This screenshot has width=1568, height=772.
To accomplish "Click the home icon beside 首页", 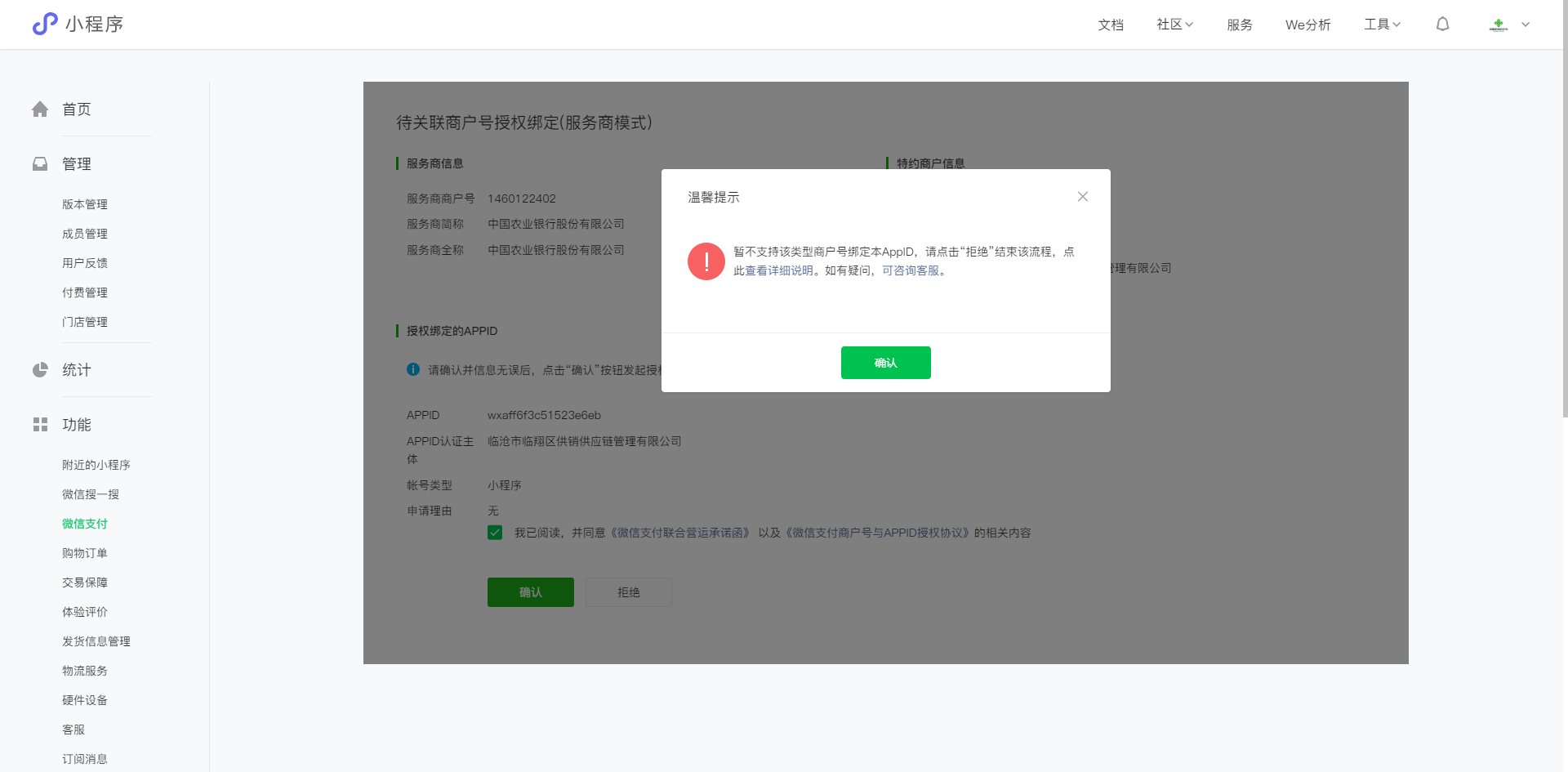I will [x=40, y=109].
